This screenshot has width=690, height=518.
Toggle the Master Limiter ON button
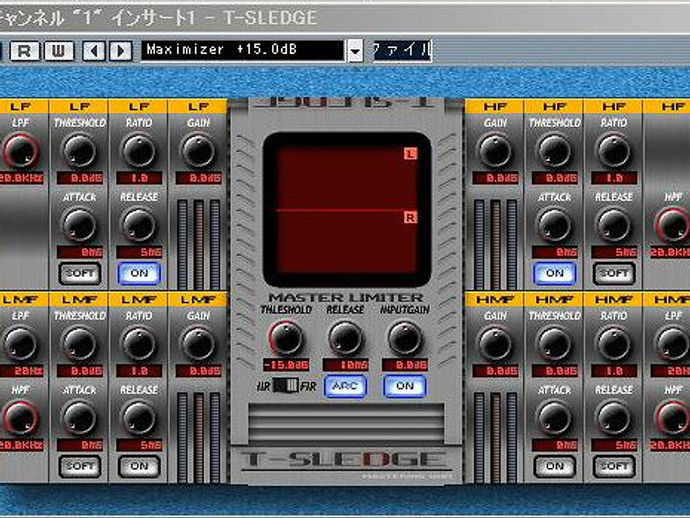click(x=405, y=386)
